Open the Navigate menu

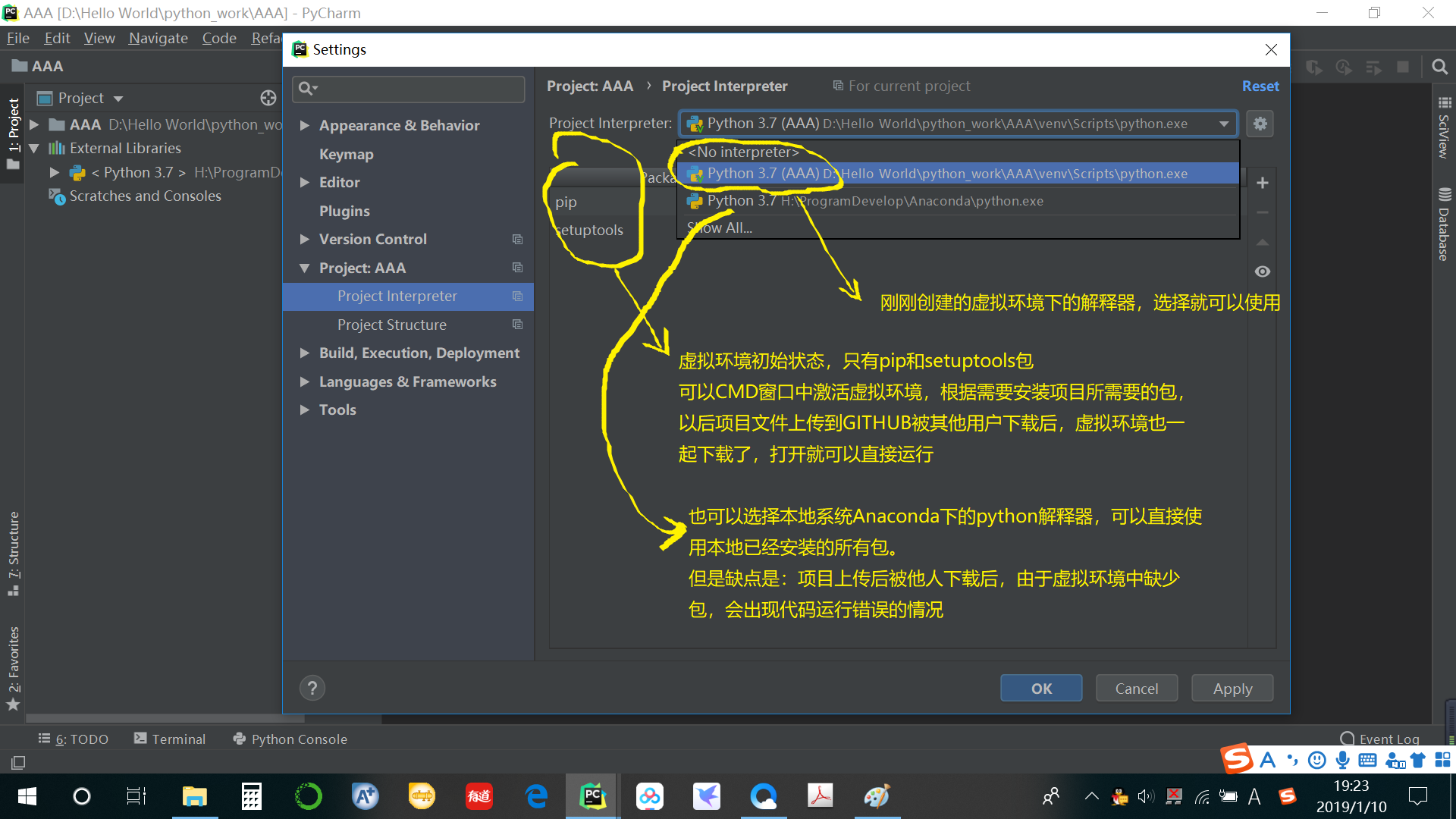tap(158, 38)
